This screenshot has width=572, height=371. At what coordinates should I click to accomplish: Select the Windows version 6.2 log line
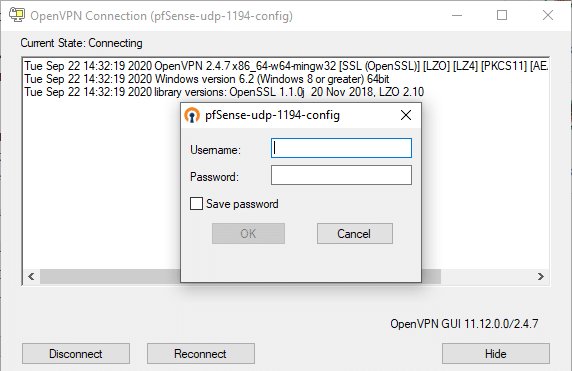206,79
